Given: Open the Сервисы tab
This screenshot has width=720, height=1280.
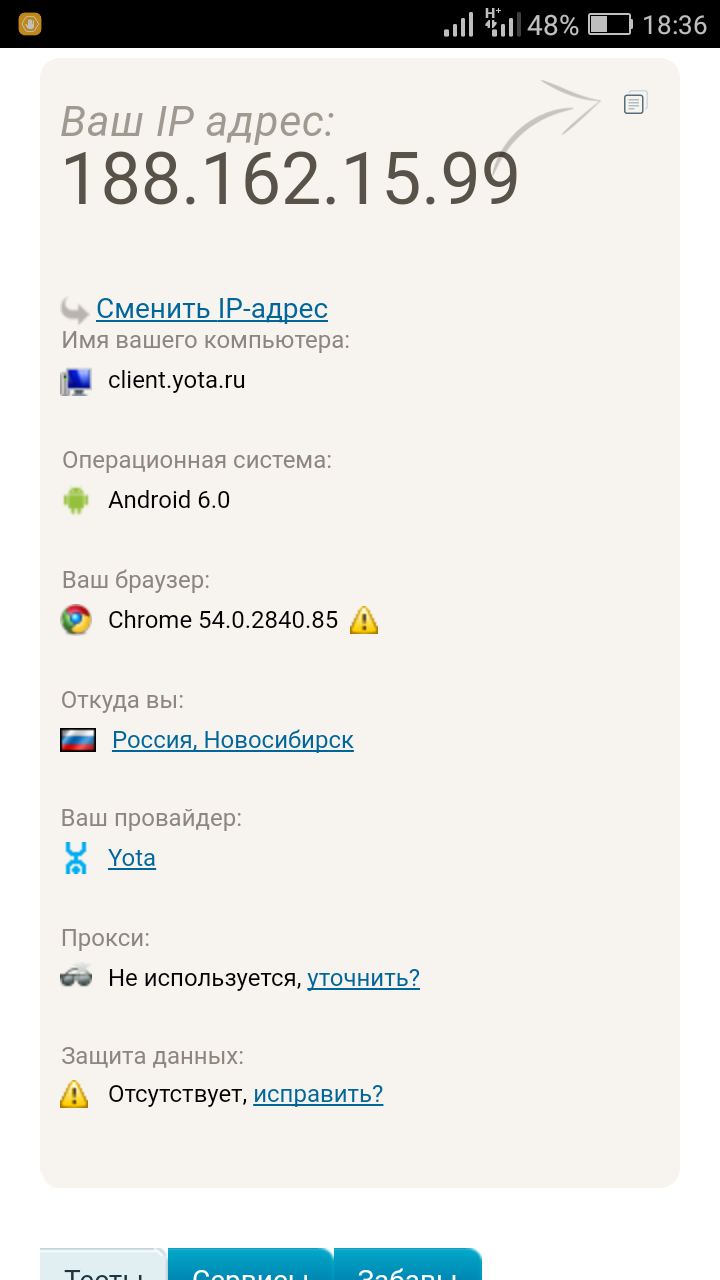Looking at the screenshot, I should (x=249, y=1267).
